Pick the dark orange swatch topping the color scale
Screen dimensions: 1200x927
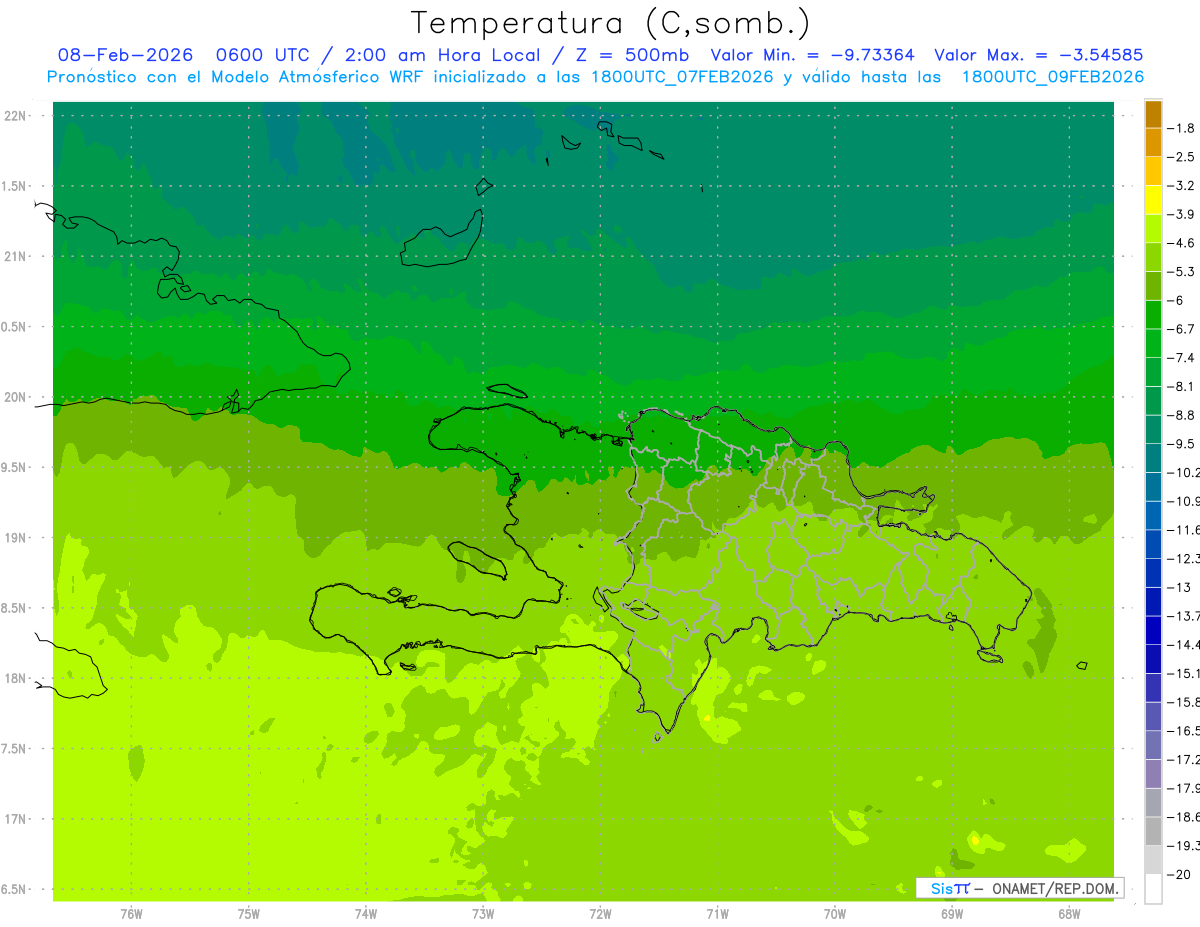tap(1153, 114)
